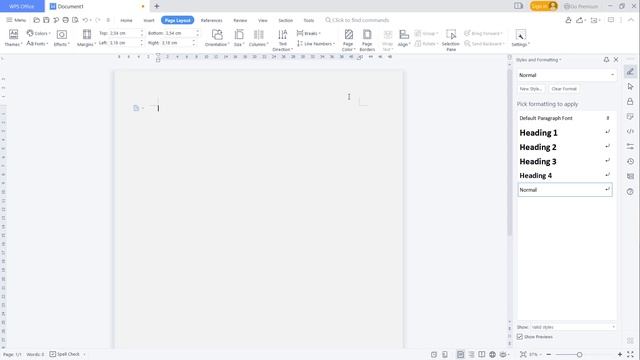Pin the Styles and Formatting pane
This screenshot has height=360, width=640.
(x=606, y=60)
